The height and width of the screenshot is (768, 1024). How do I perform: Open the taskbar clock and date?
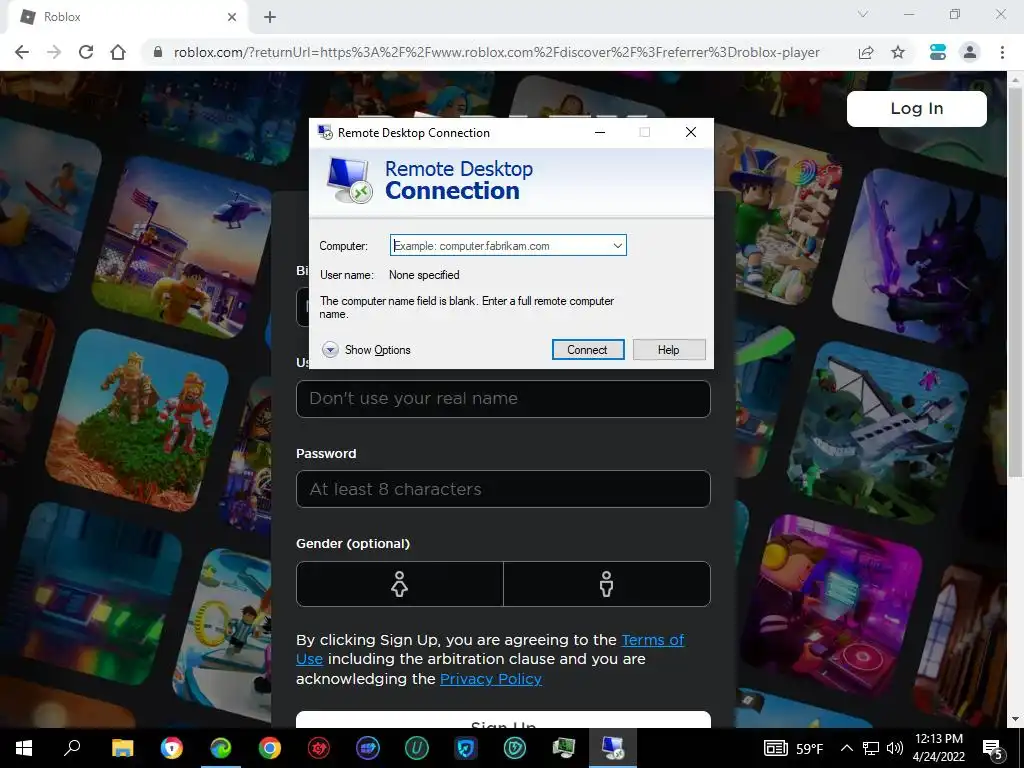(x=938, y=748)
